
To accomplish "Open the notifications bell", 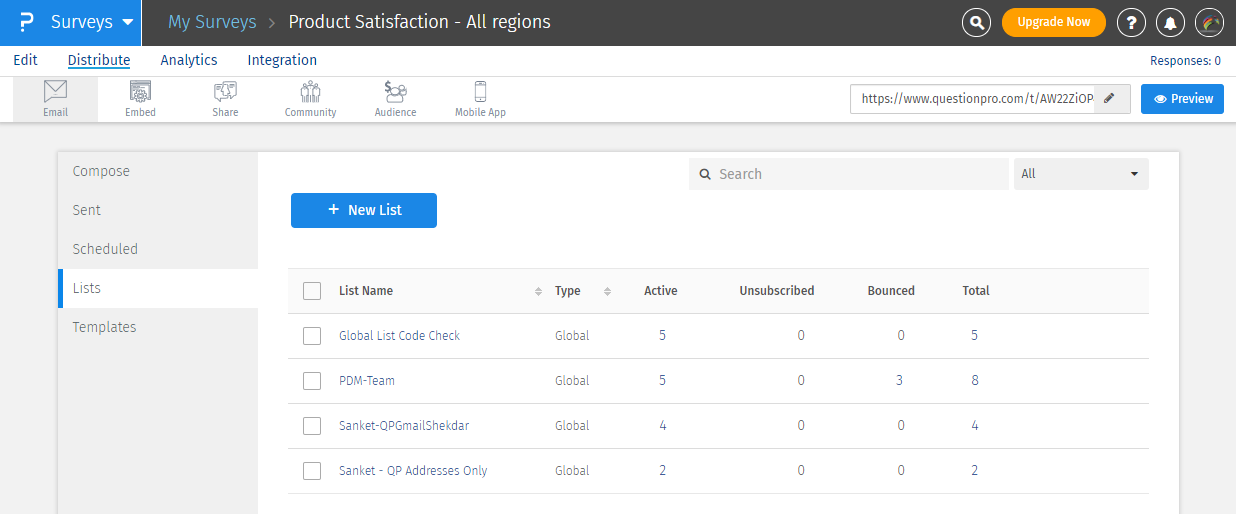I will click(1171, 22).
